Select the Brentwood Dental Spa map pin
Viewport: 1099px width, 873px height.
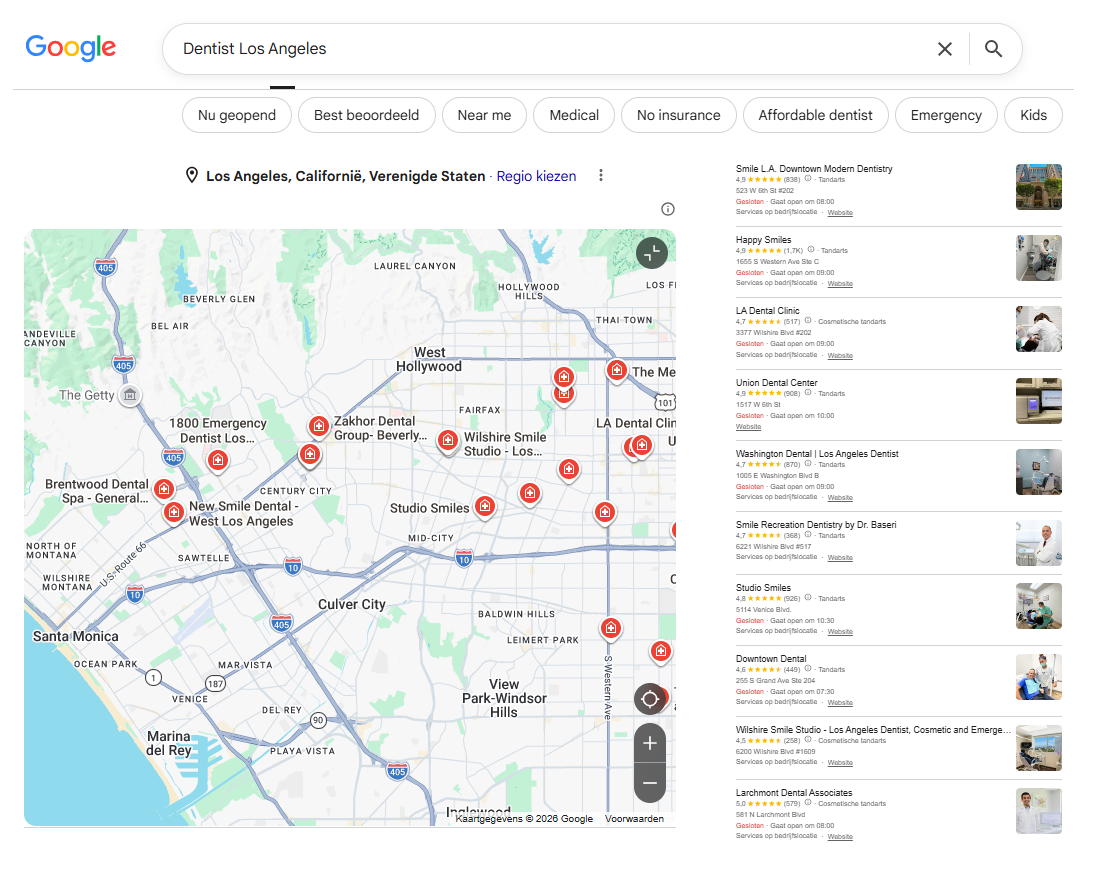pyautogui.click(x=164, y=489)
